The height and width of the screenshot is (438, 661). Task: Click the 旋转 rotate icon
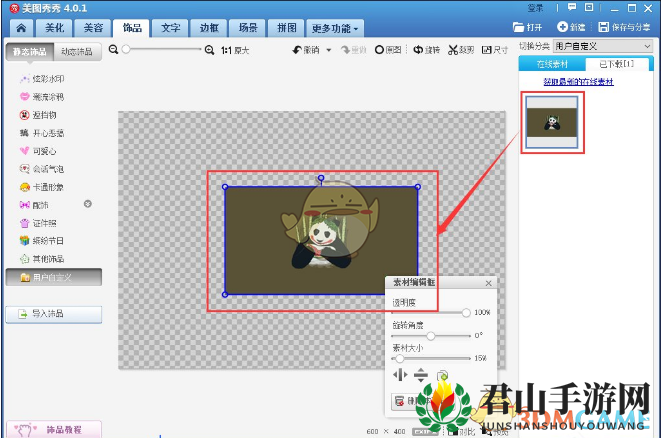click(x=418, y=50)
